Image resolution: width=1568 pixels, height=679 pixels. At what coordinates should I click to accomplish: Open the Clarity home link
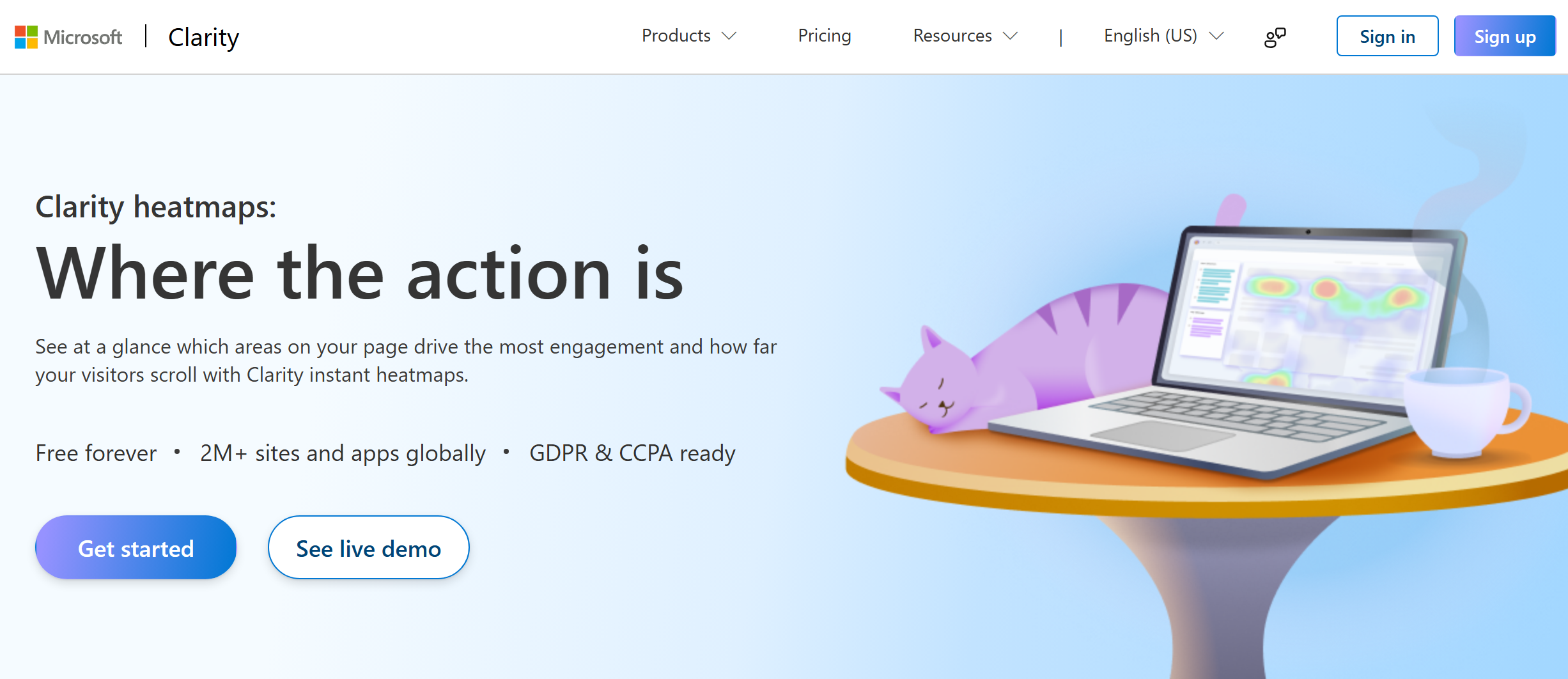(x=203, y=37)
